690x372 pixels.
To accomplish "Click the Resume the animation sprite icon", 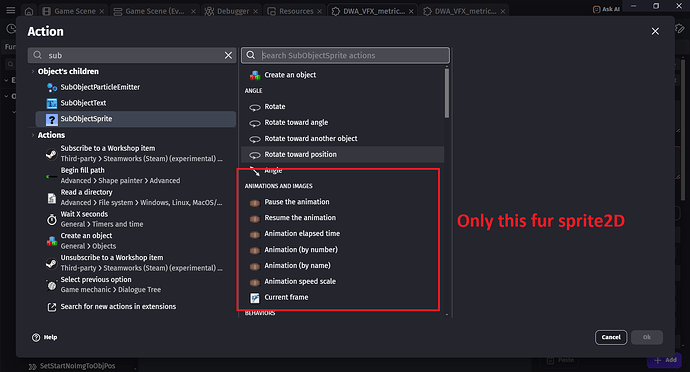I will coord(255,218).
